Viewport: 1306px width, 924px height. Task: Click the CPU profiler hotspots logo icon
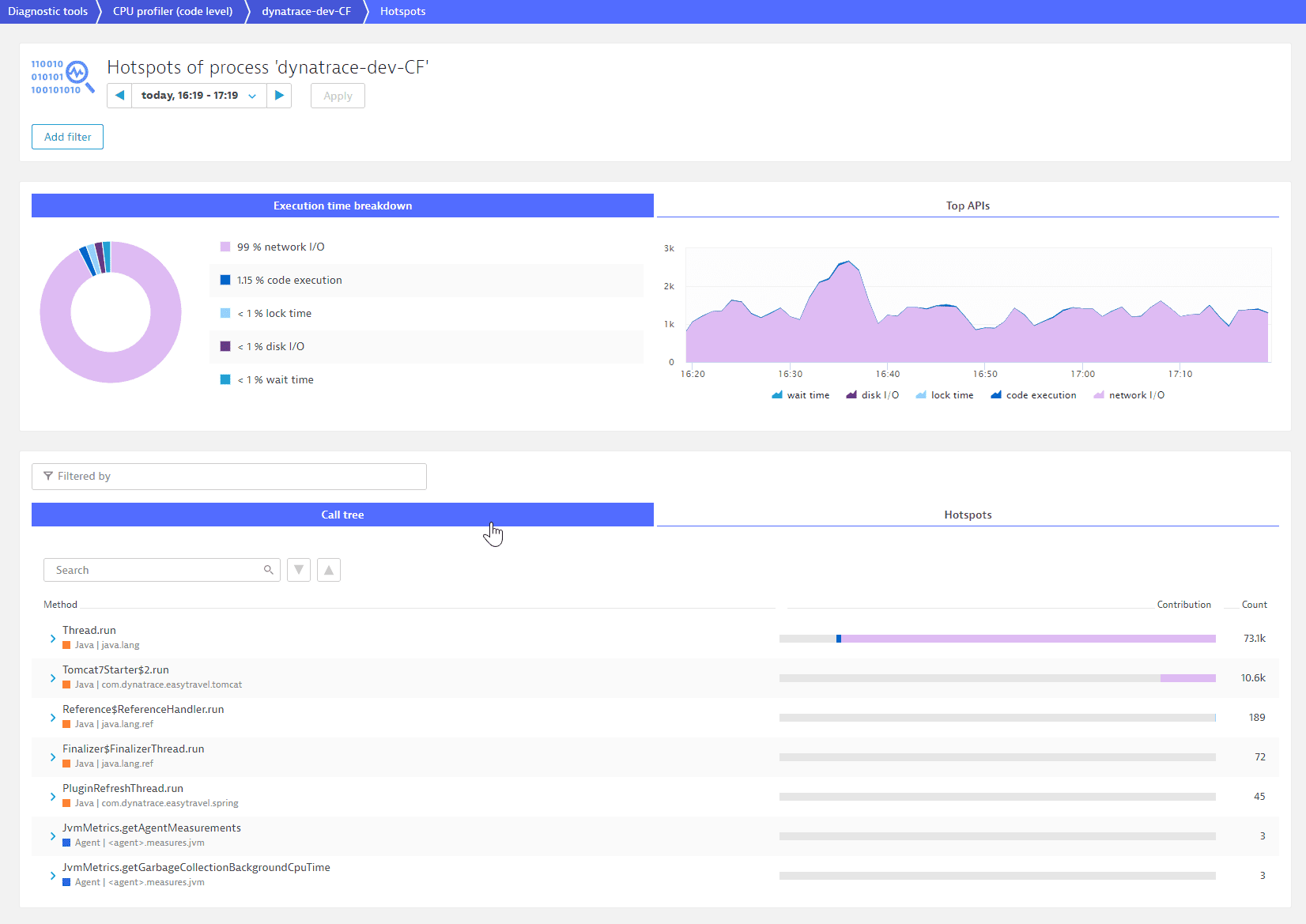pos(62,76)
